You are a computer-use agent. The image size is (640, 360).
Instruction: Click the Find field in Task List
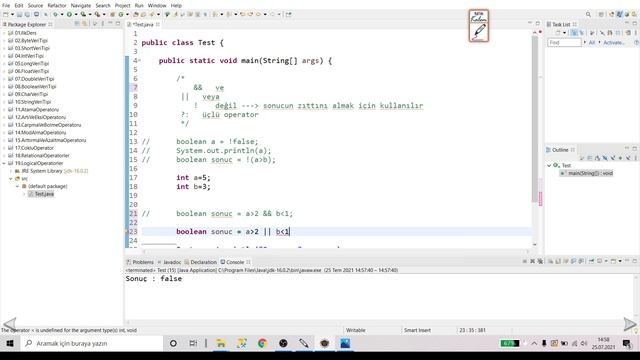pos(564,42)
